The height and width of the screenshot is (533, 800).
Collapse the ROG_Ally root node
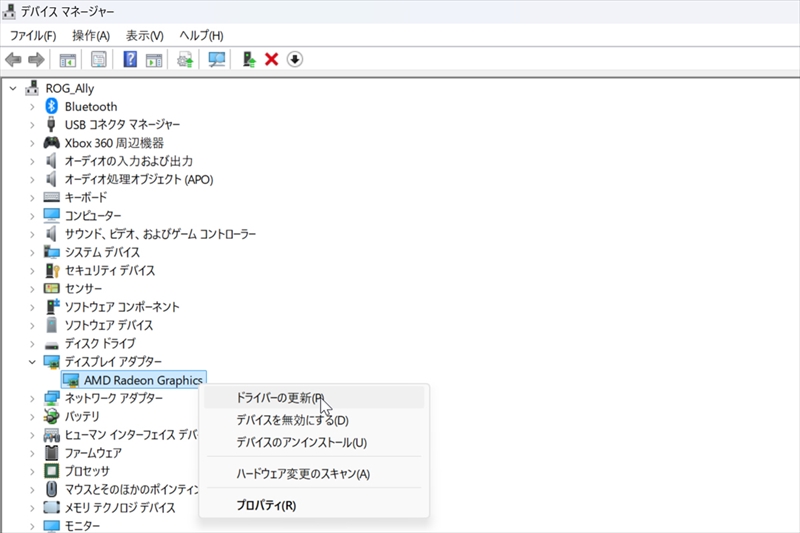[x=13, y=88]
